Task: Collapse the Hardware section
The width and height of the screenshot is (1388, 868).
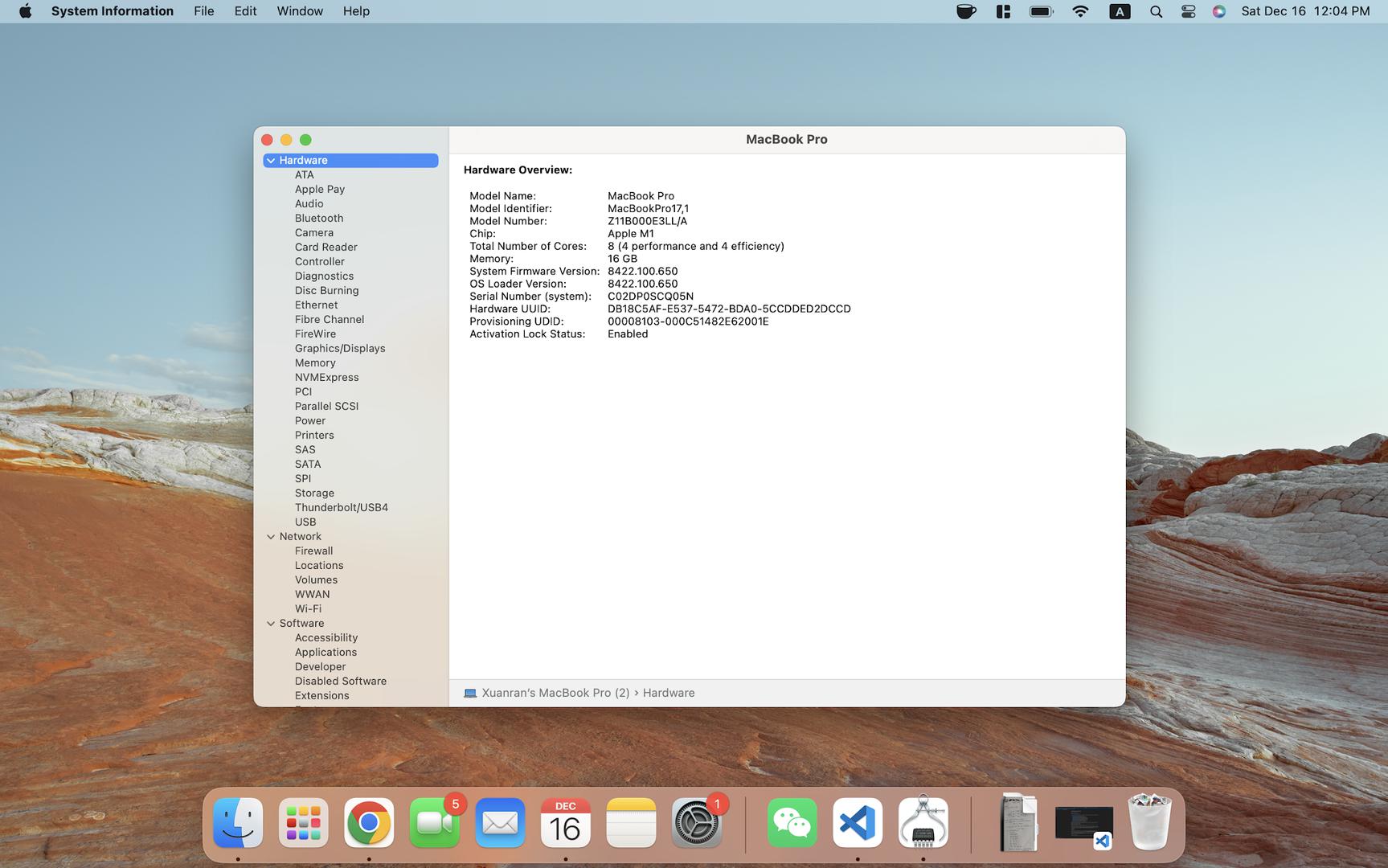Action: pyautogui.click(x=271, y=161)
